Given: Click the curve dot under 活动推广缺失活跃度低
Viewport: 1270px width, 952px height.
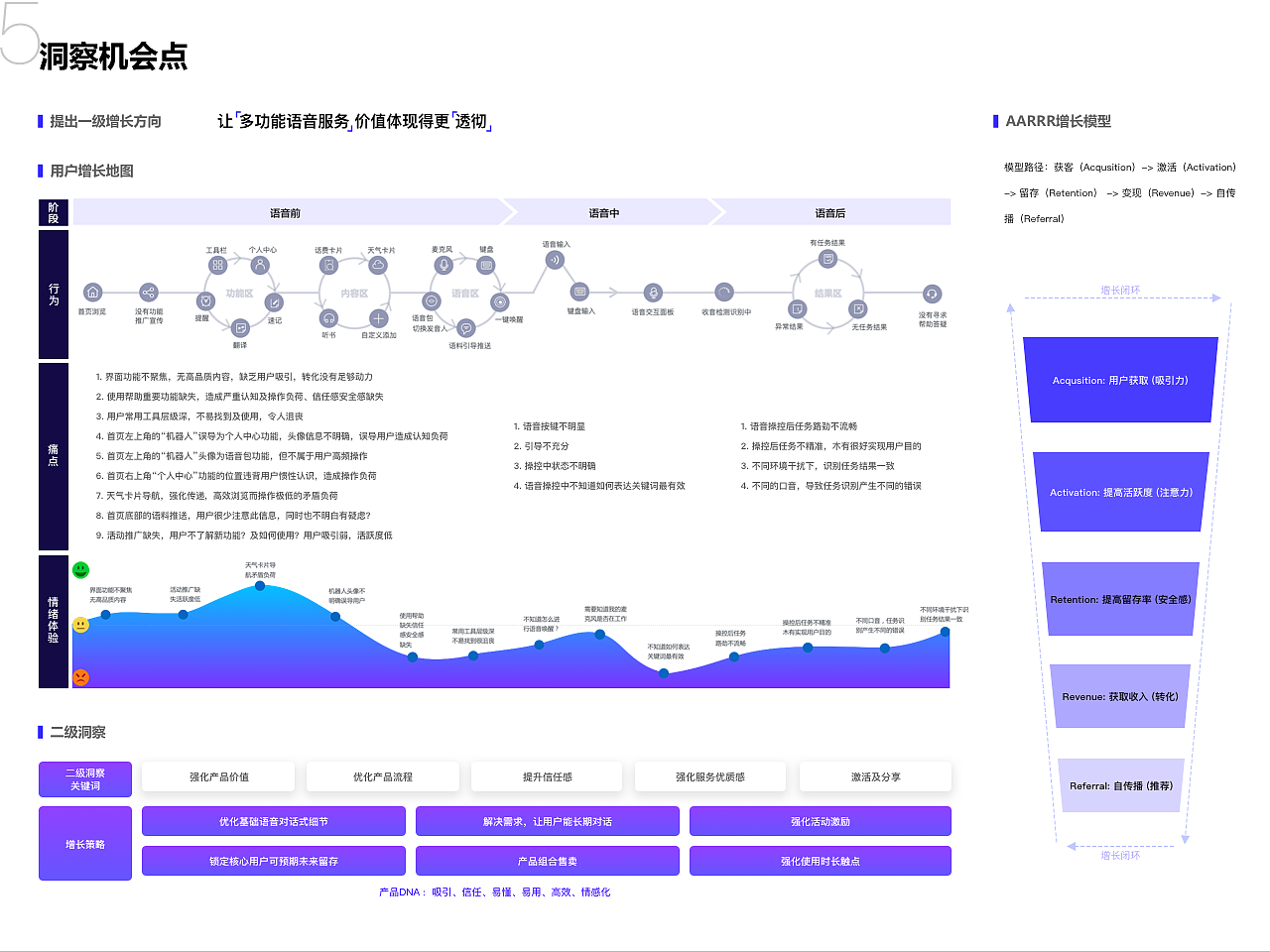Looking at the screenshot, I should [184, 615].
